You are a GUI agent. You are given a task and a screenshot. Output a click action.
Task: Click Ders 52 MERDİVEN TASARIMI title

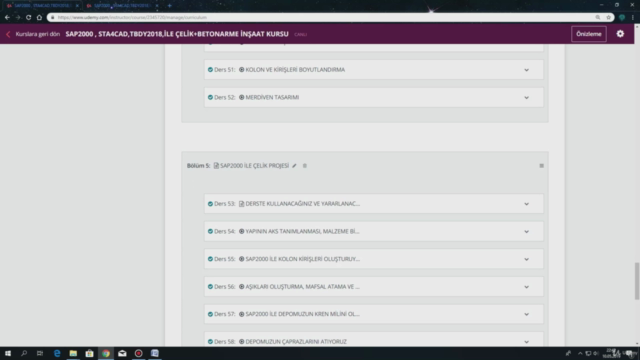click(272, 98)
